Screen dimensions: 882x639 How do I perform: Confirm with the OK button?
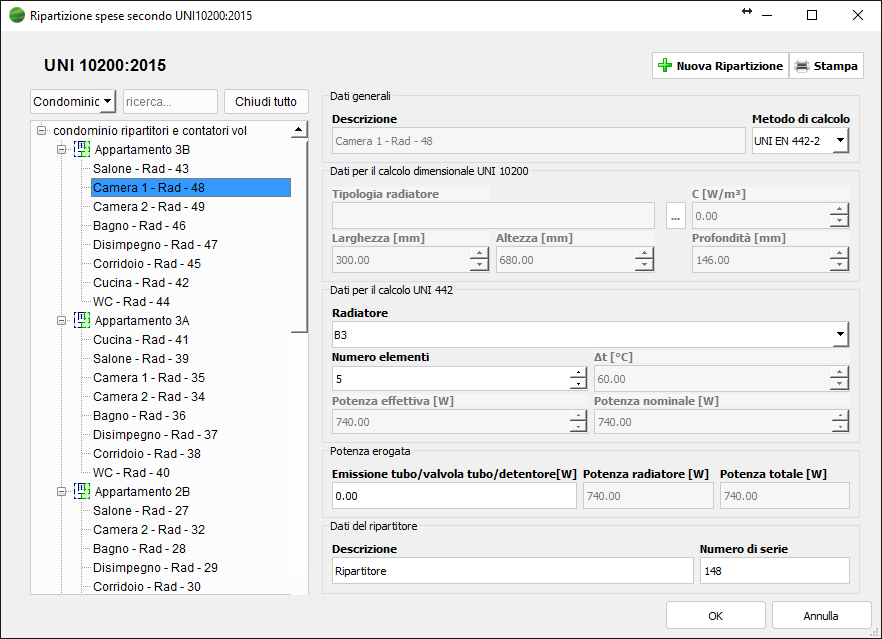point(715,616)
